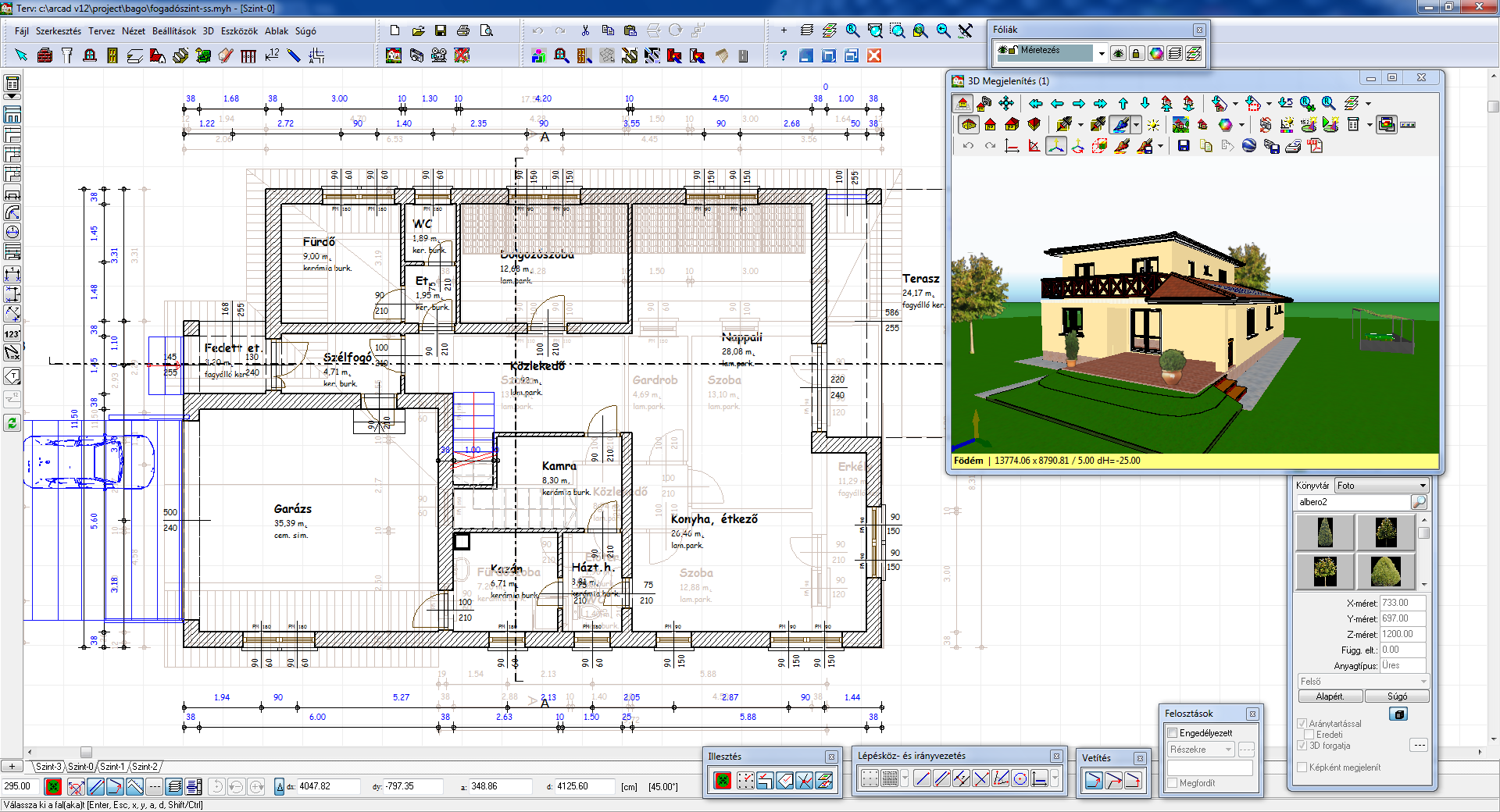Click the print icon in top toolbar
The height and width of the screenshot is (812, 1500).
click(x=463, y=30)
